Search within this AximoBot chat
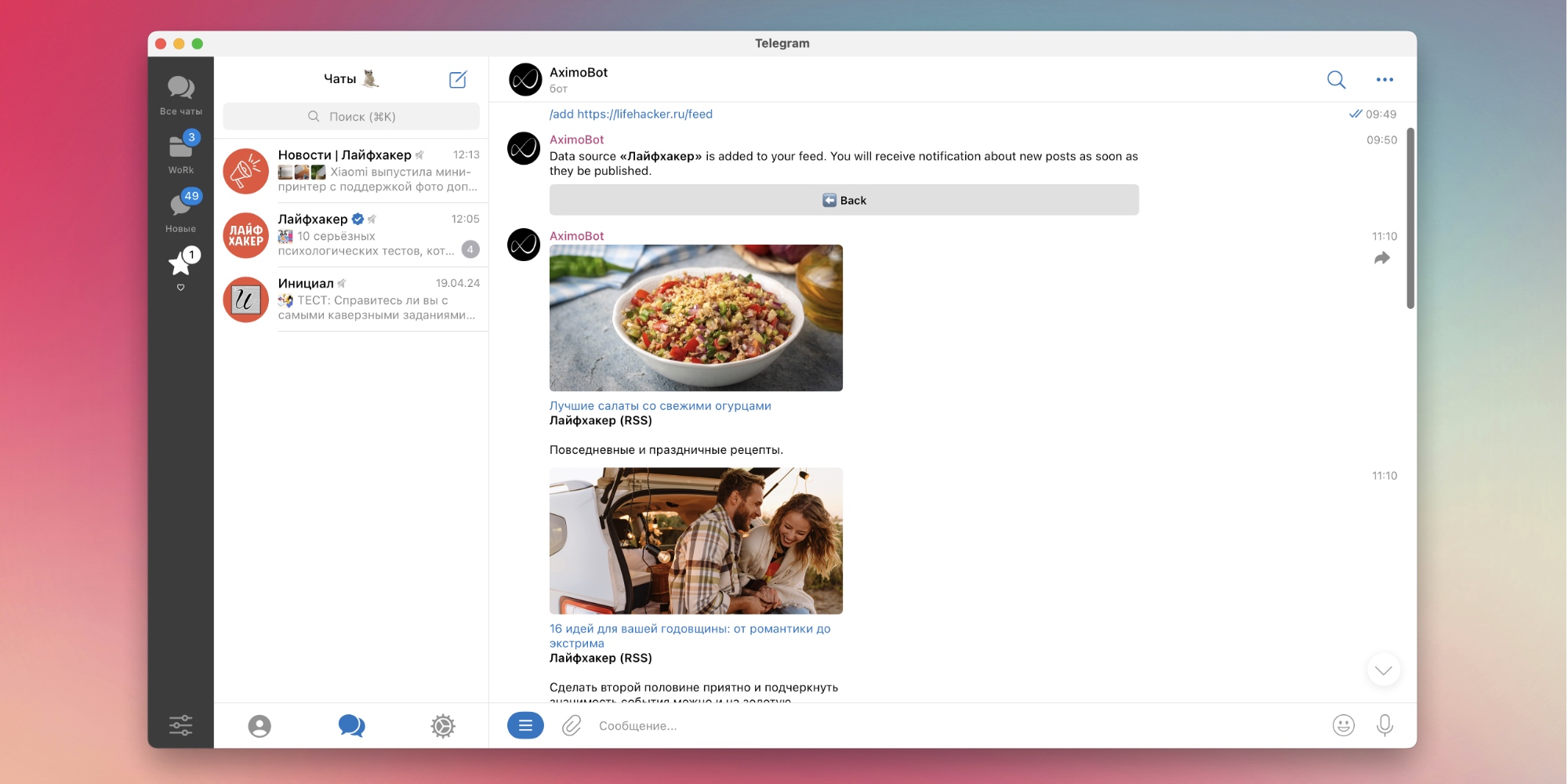 (x=1336, y=79)
